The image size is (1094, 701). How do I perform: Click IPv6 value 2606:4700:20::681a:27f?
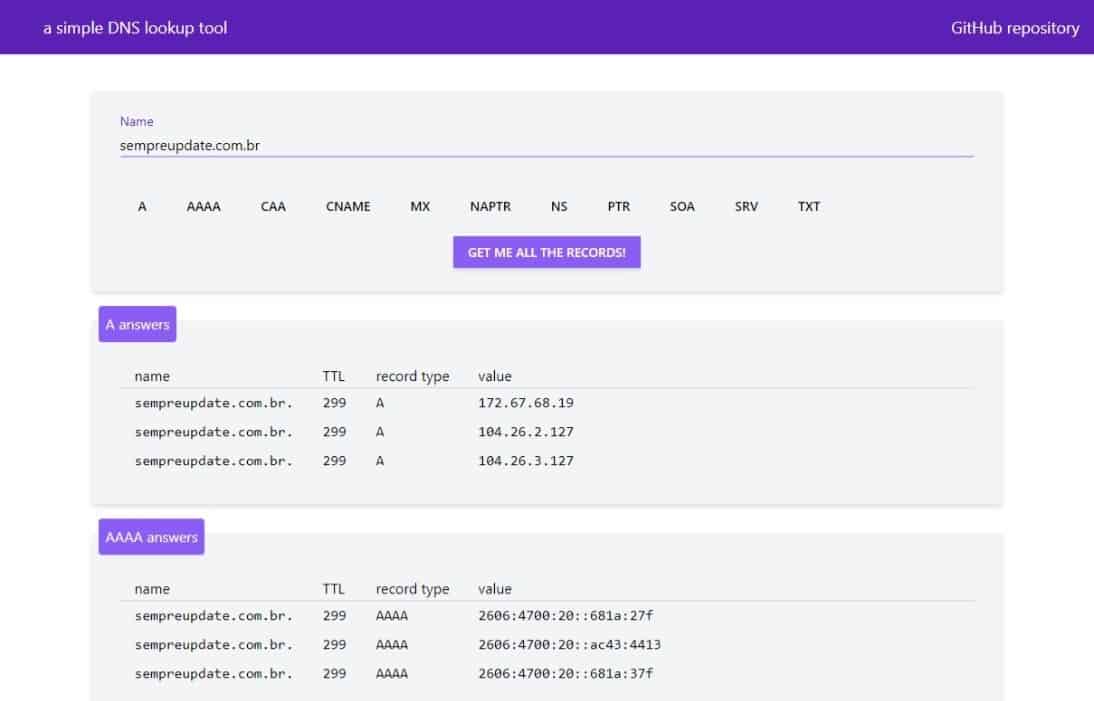pyautogui.click(x=566, y=615)
